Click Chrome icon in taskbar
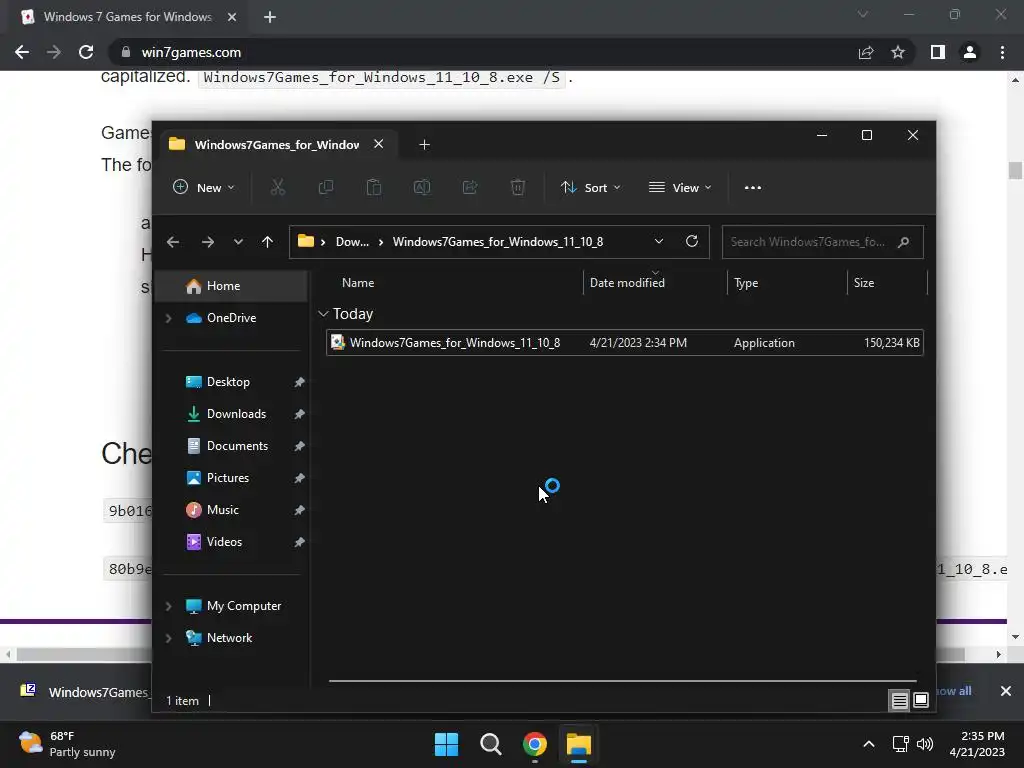This screenshot has width=1024, height=768. 535,744
